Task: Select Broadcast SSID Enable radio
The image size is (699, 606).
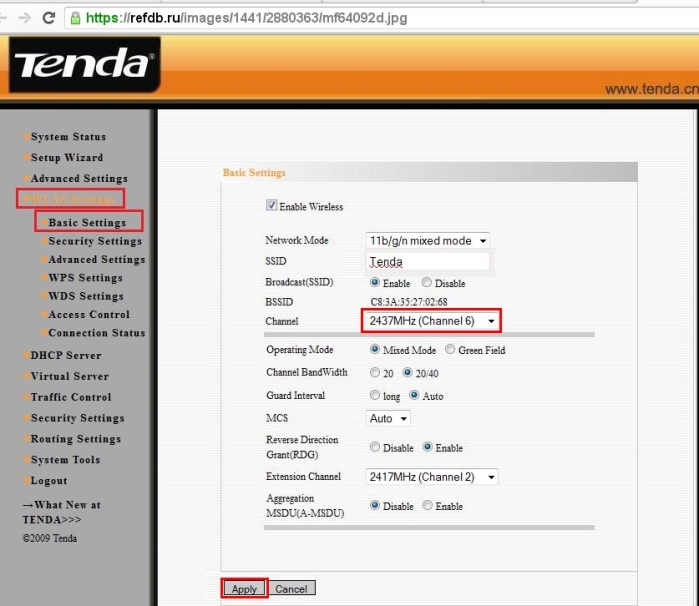Action: pos(374,282)
